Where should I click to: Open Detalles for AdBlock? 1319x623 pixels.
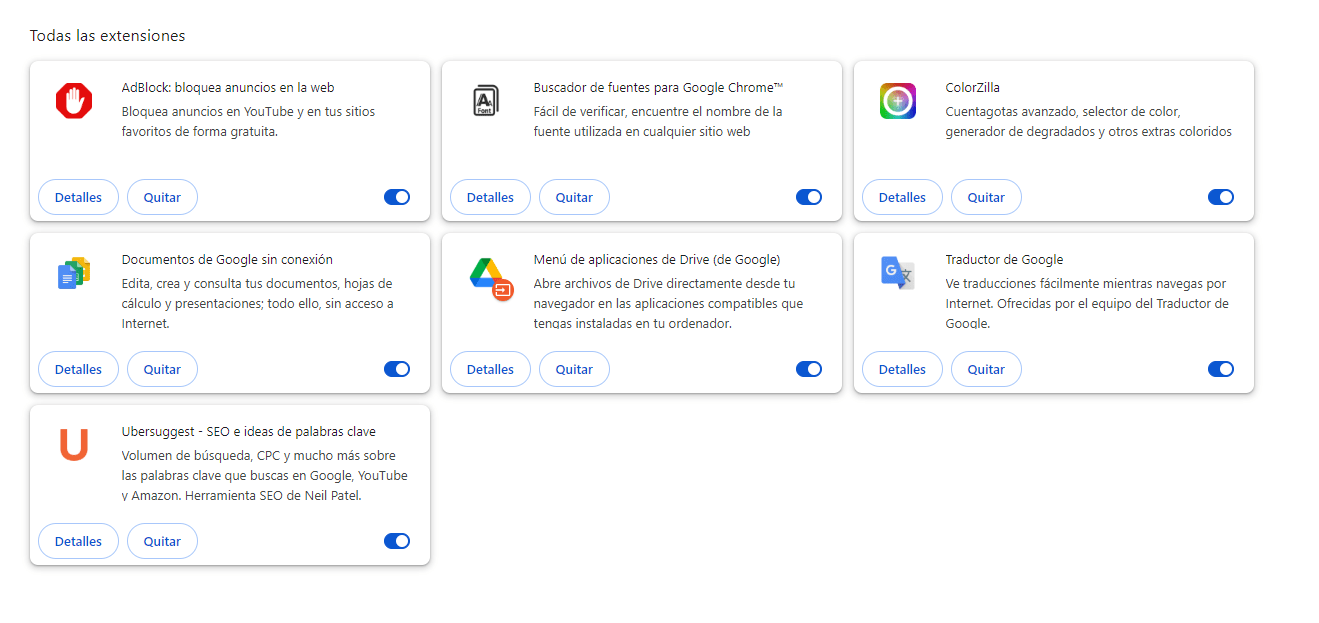78,197
